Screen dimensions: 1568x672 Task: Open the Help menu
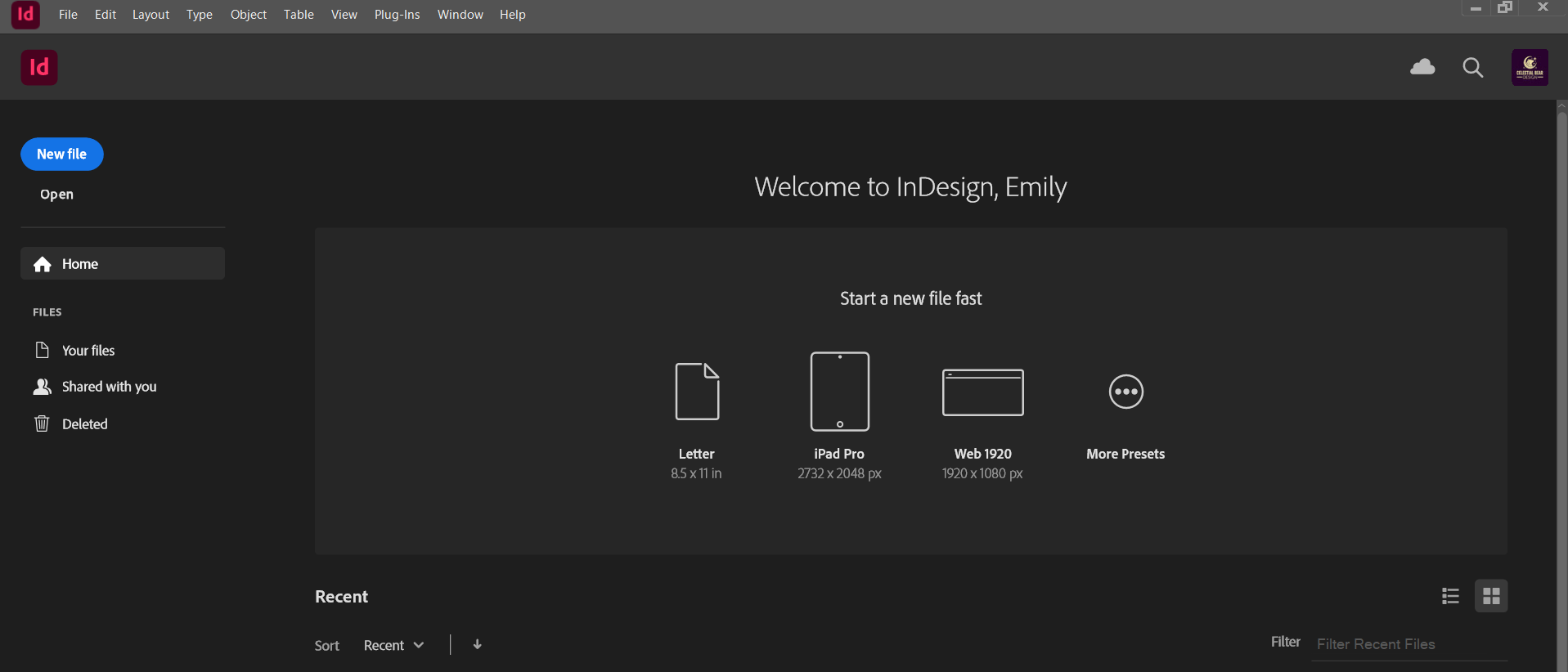[512, 15]
